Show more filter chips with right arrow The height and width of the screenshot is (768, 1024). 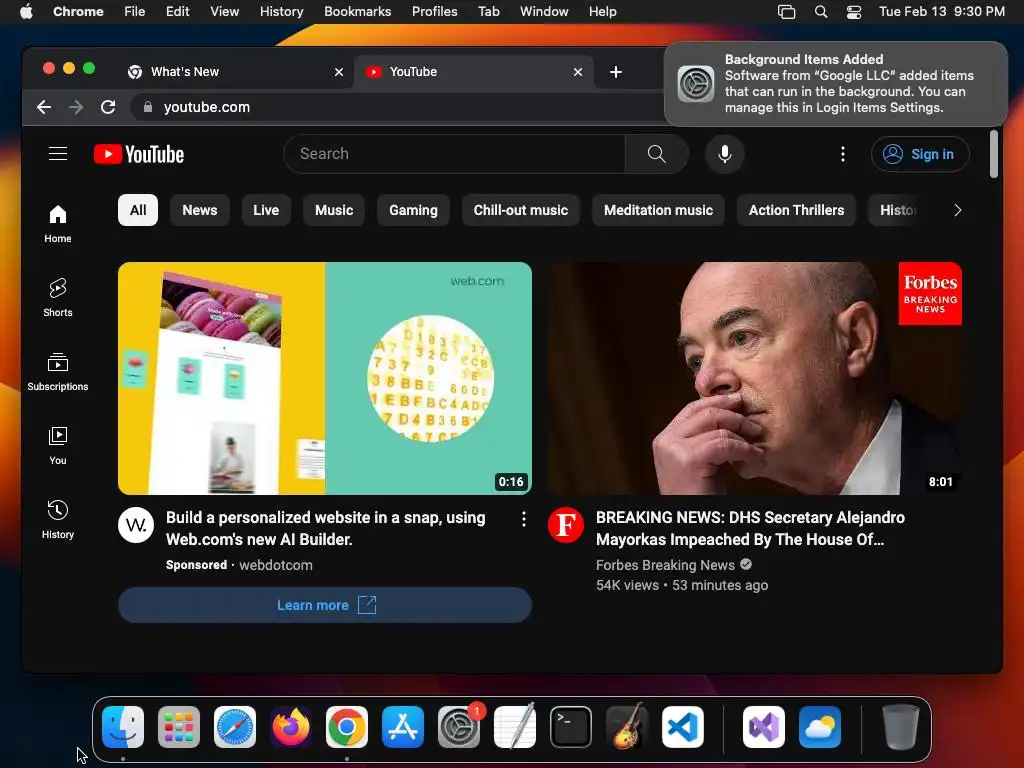957,210
